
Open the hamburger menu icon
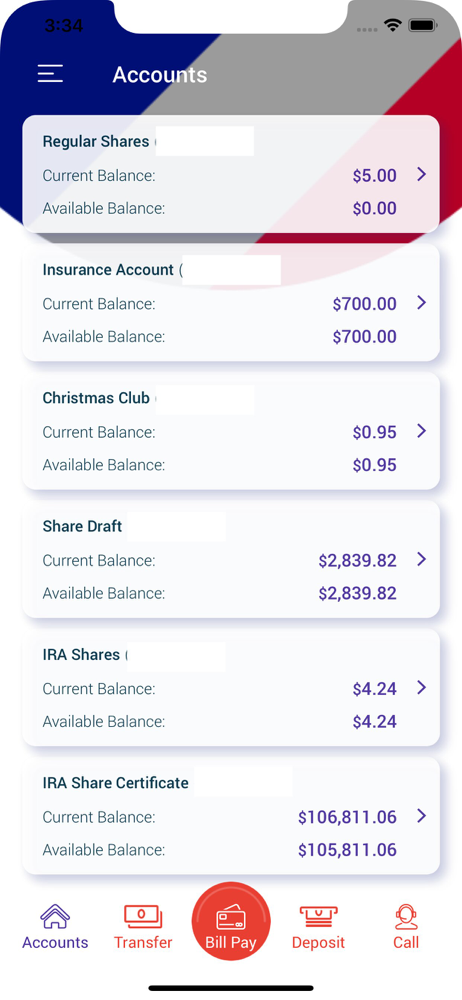coord(50,74)
